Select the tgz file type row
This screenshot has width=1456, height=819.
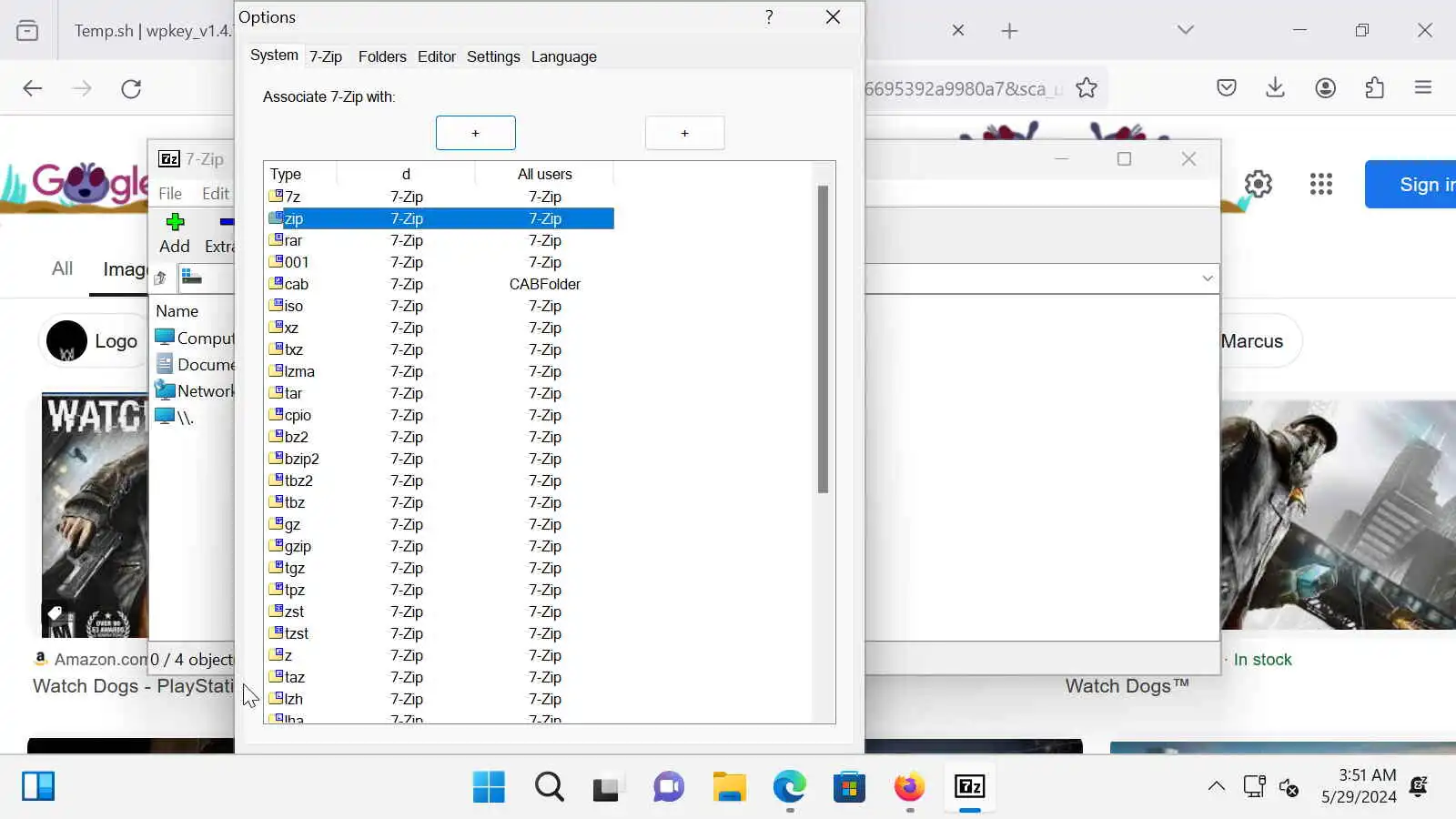pyautogui.click(x=440, y=568)
